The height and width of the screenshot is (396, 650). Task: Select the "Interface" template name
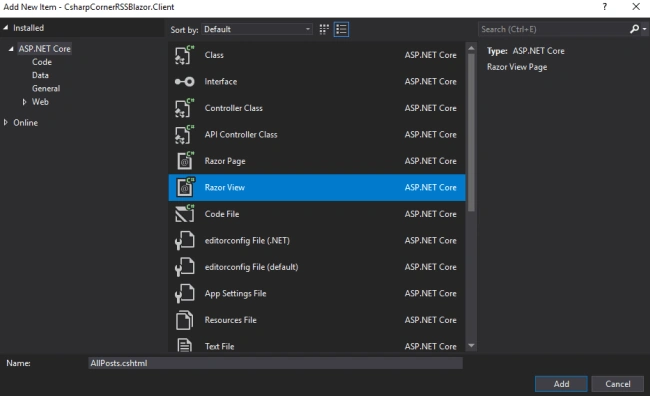(221, 82)
